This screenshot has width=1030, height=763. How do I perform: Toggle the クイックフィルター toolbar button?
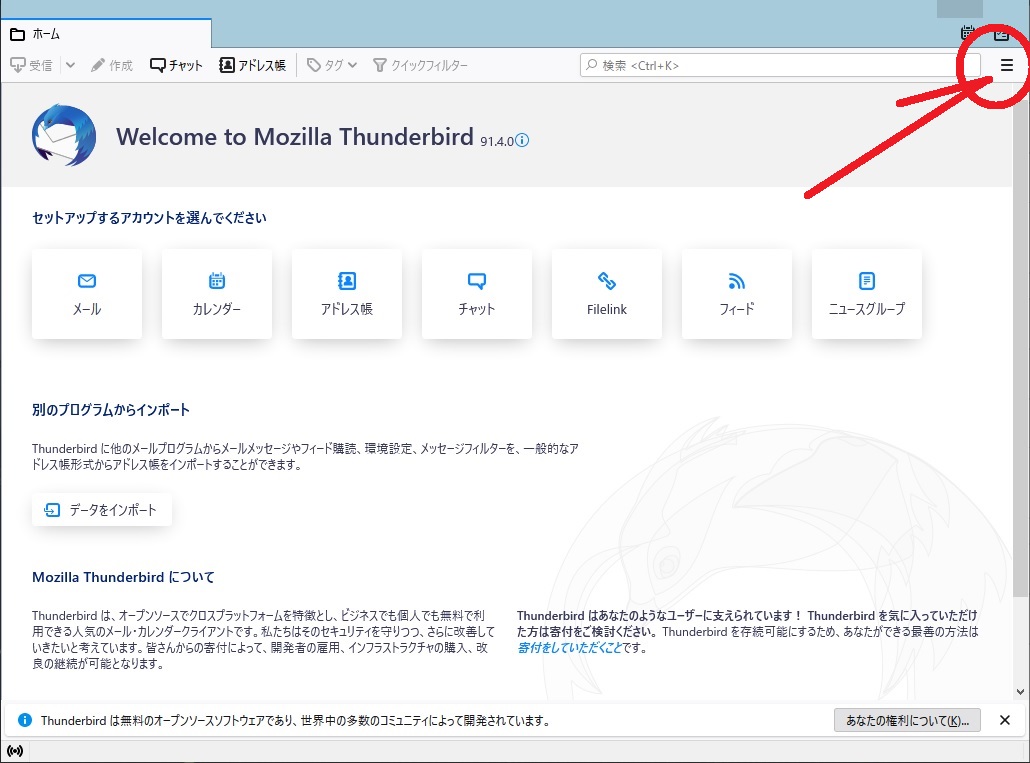420,65
